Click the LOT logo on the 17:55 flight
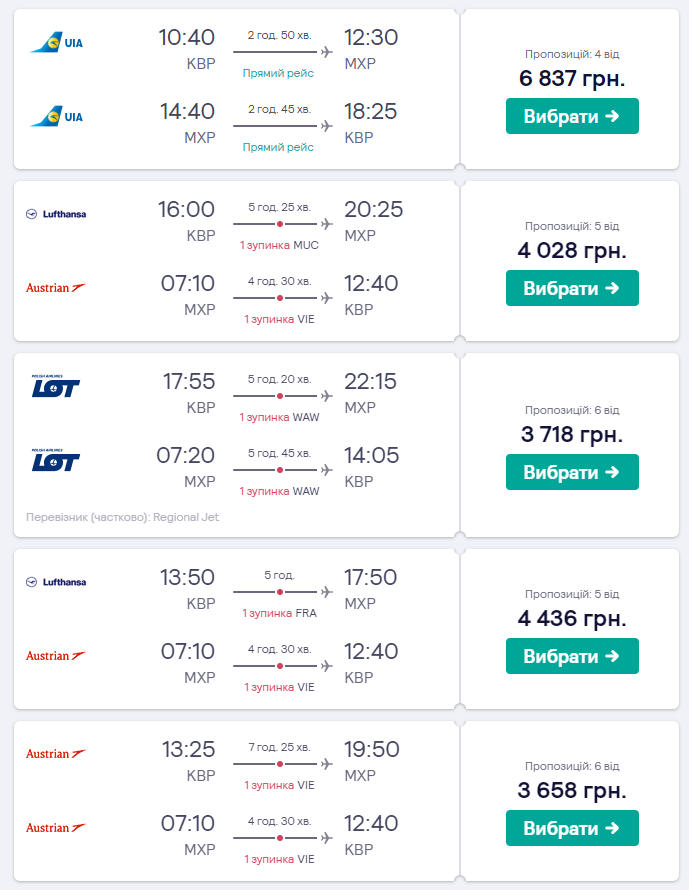 pos(56,387)
